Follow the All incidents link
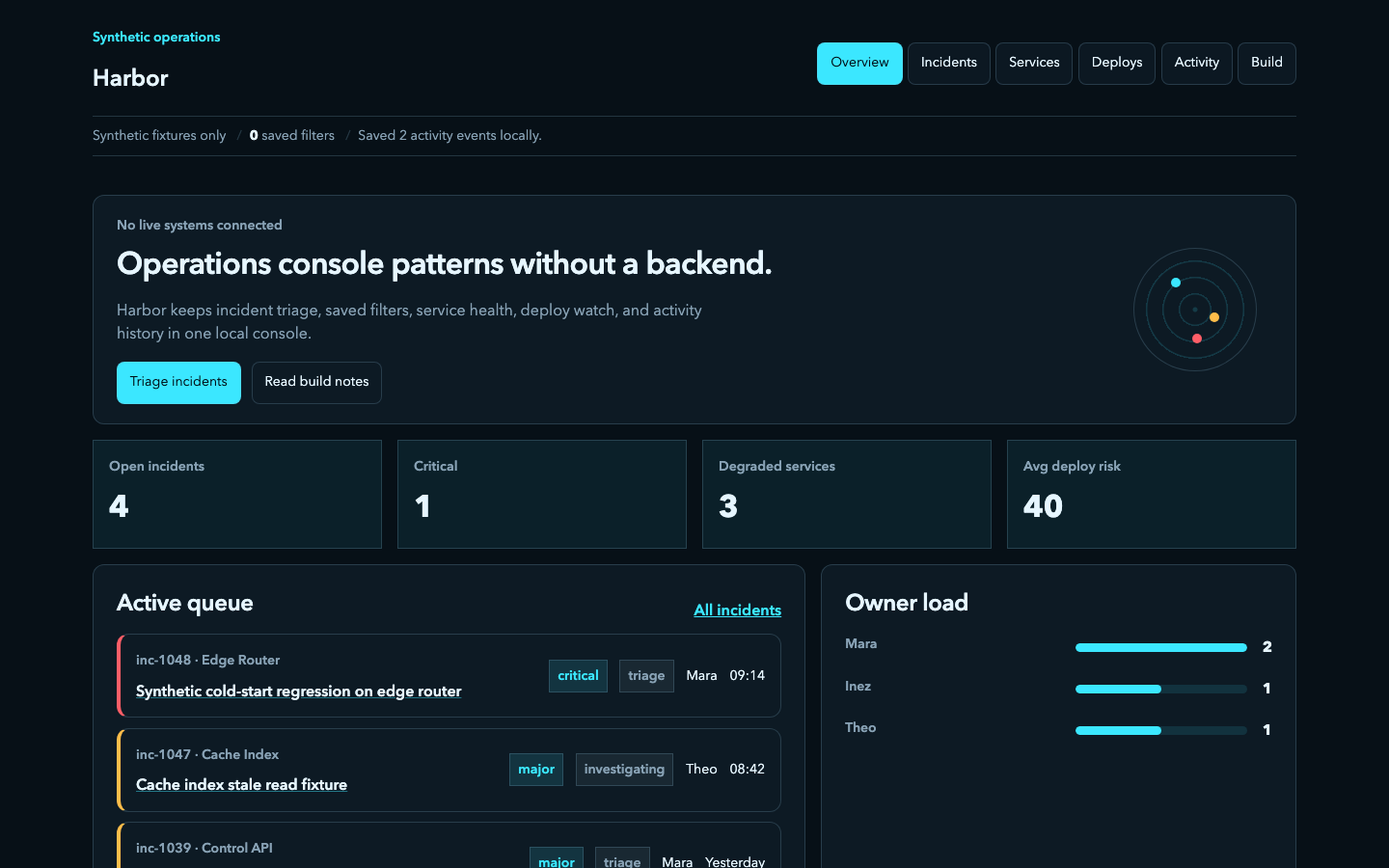 pyautogui.click(x=738, y=610)
